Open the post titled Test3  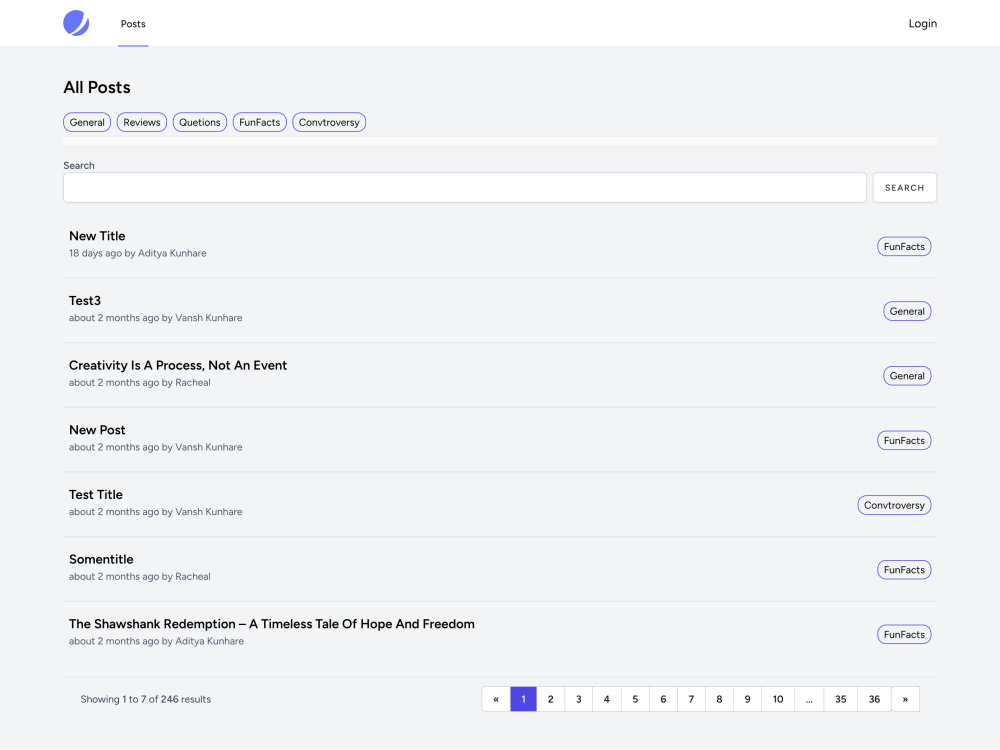[85, 300]
